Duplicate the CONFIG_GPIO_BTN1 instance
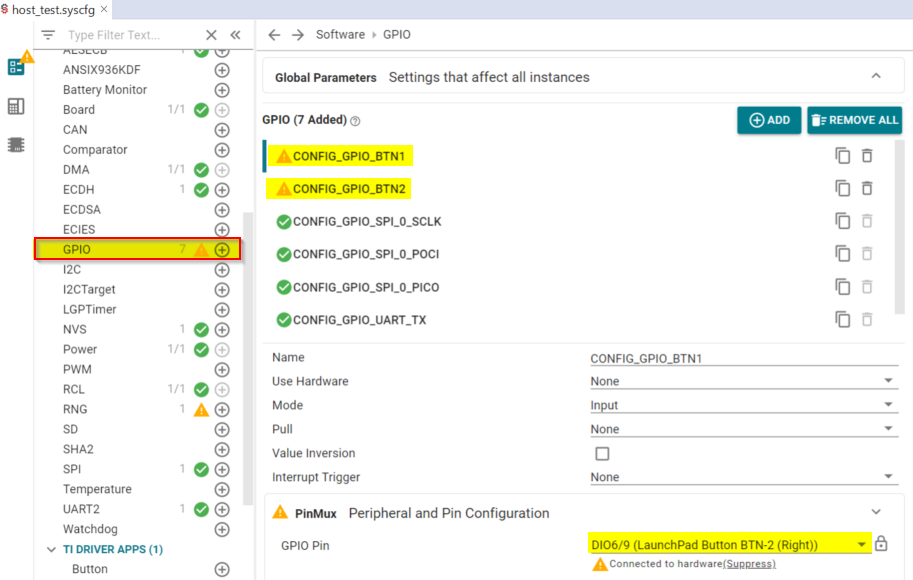913x580 pixels. pos(843,156)
